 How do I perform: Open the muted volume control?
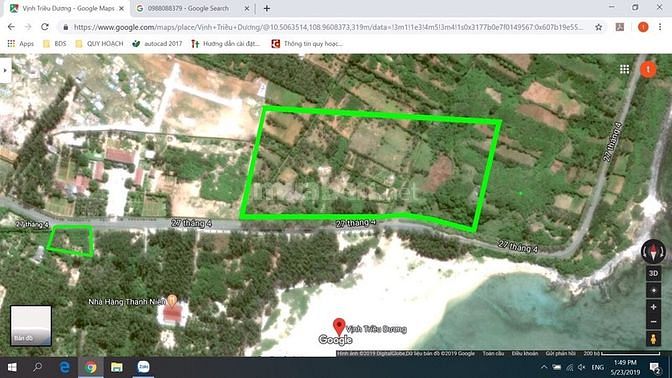(582, 367)
